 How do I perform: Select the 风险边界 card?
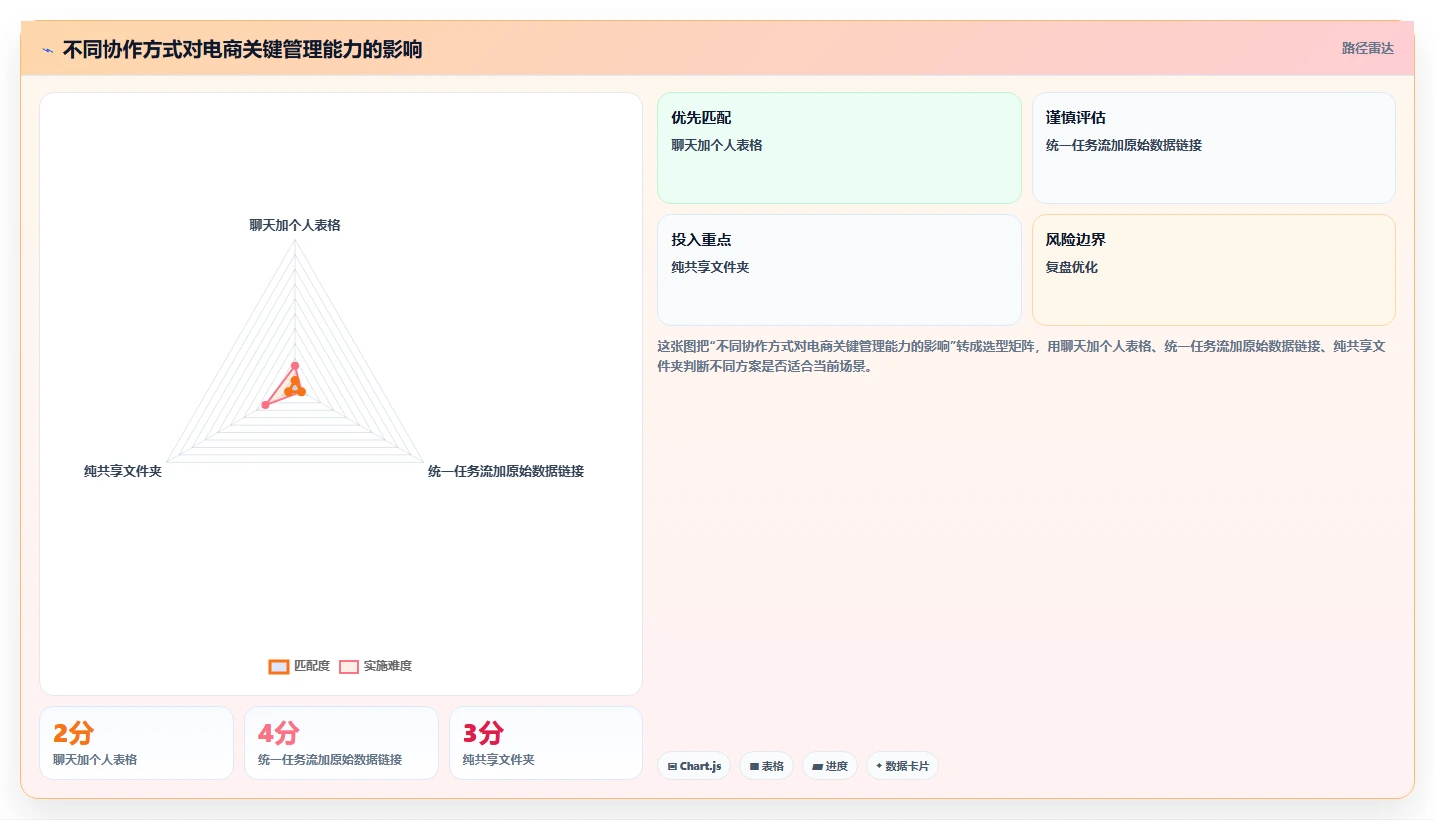pyautogui.click(x=1213, y=270)
